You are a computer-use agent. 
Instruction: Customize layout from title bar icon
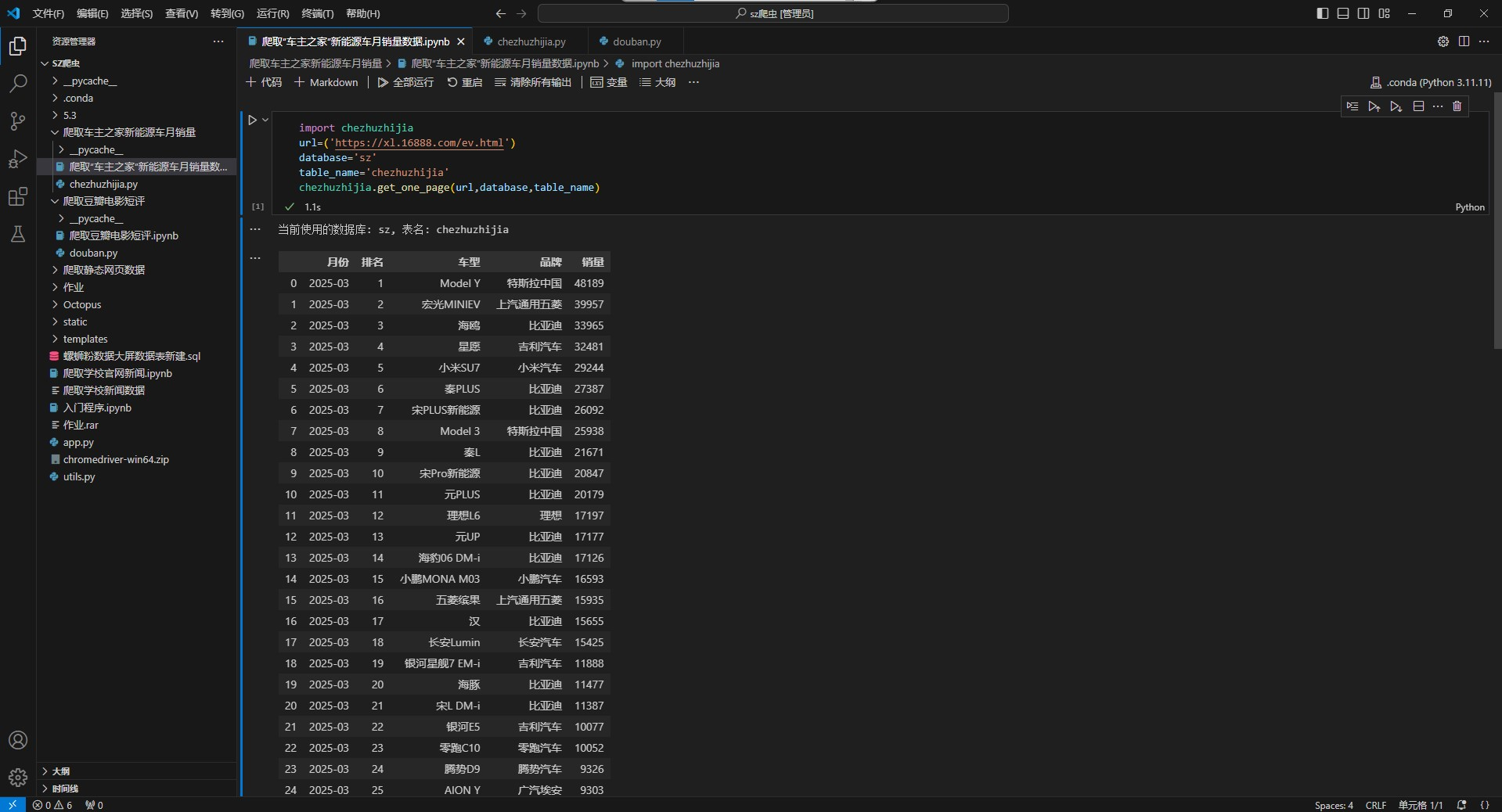pyautogui.click(x=1384, y=13)
